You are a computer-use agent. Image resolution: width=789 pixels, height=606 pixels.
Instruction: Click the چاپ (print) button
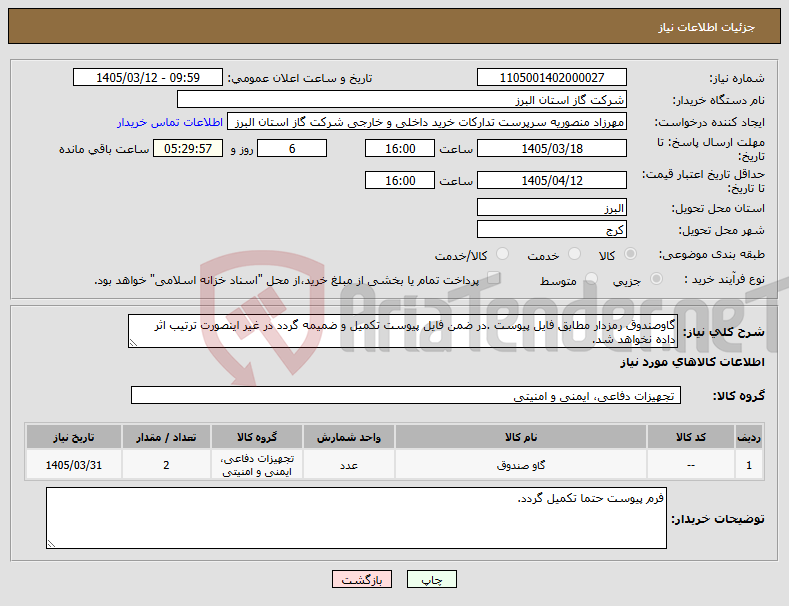432,579
